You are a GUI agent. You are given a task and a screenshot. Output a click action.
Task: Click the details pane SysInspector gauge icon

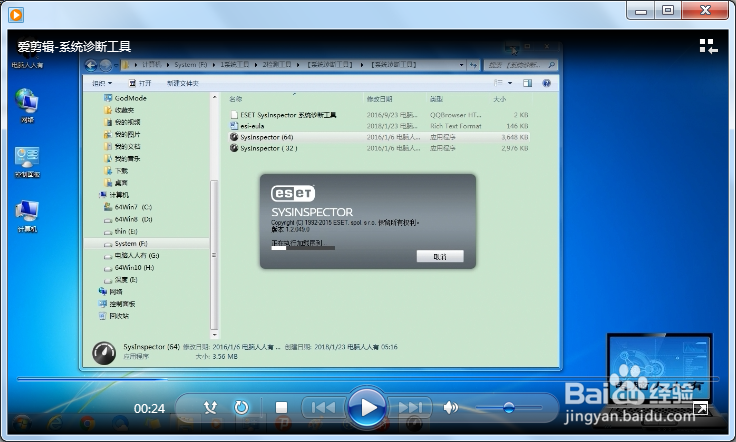(104, 353)
